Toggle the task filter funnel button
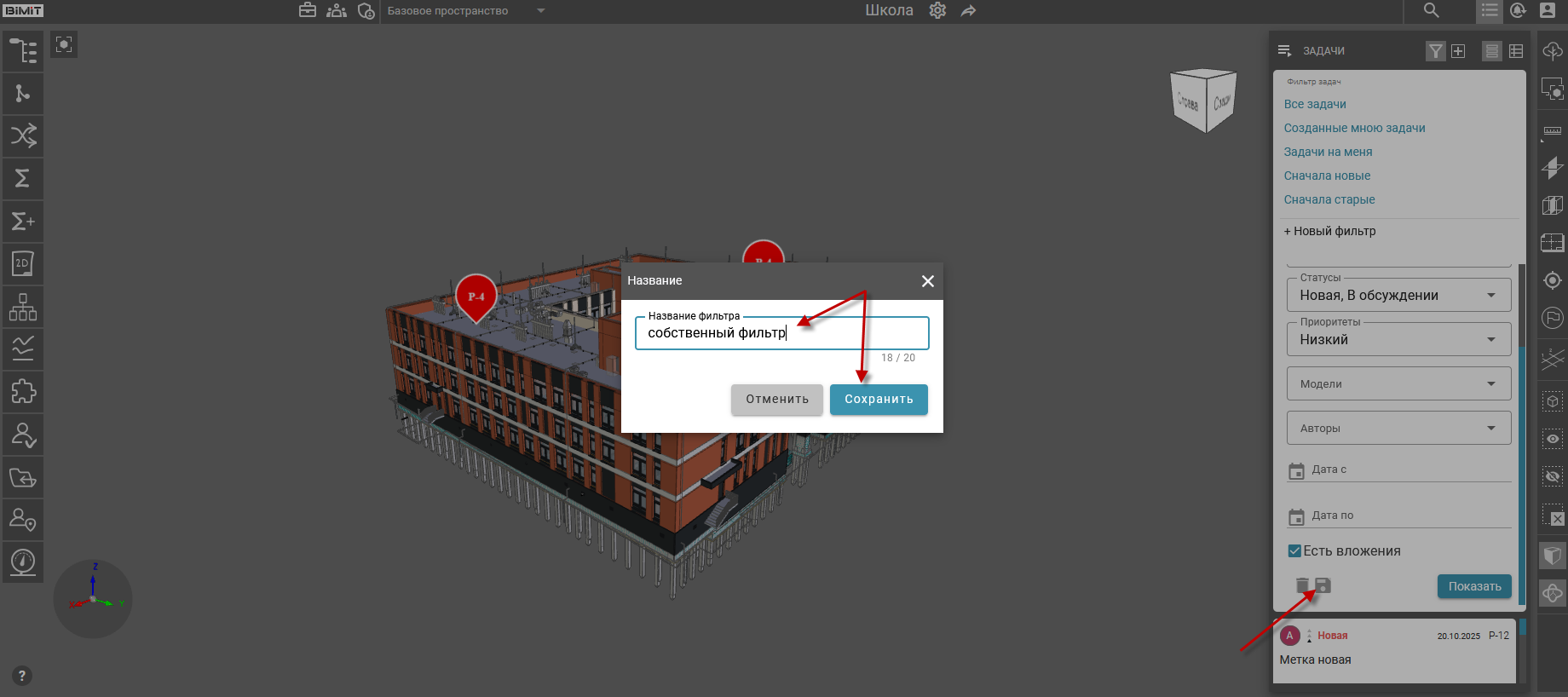The image size is (1568, 697). tap(1436, 51)
